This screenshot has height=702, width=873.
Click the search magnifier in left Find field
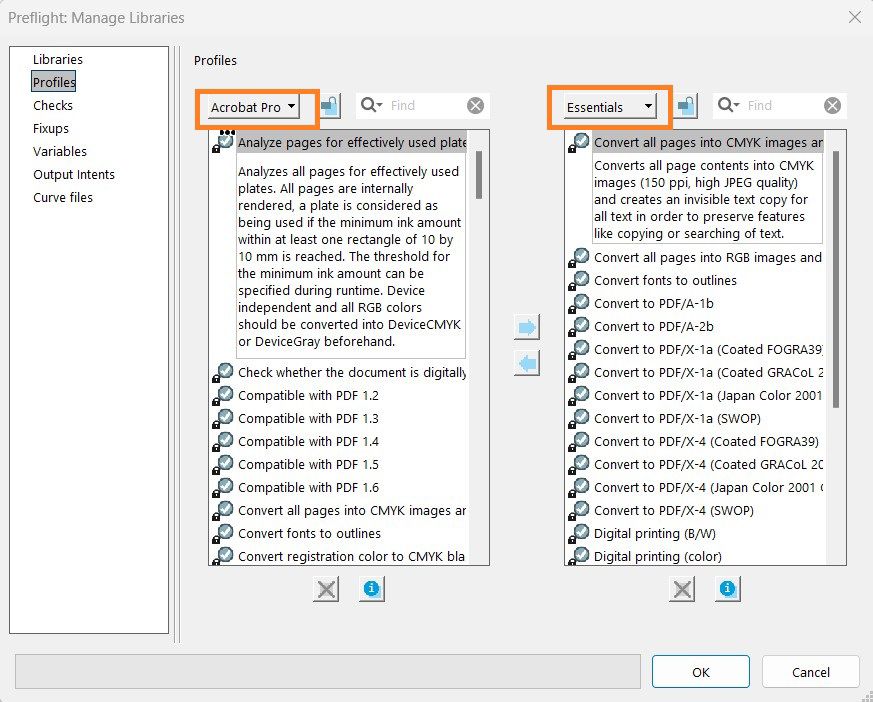pos(370,105)
